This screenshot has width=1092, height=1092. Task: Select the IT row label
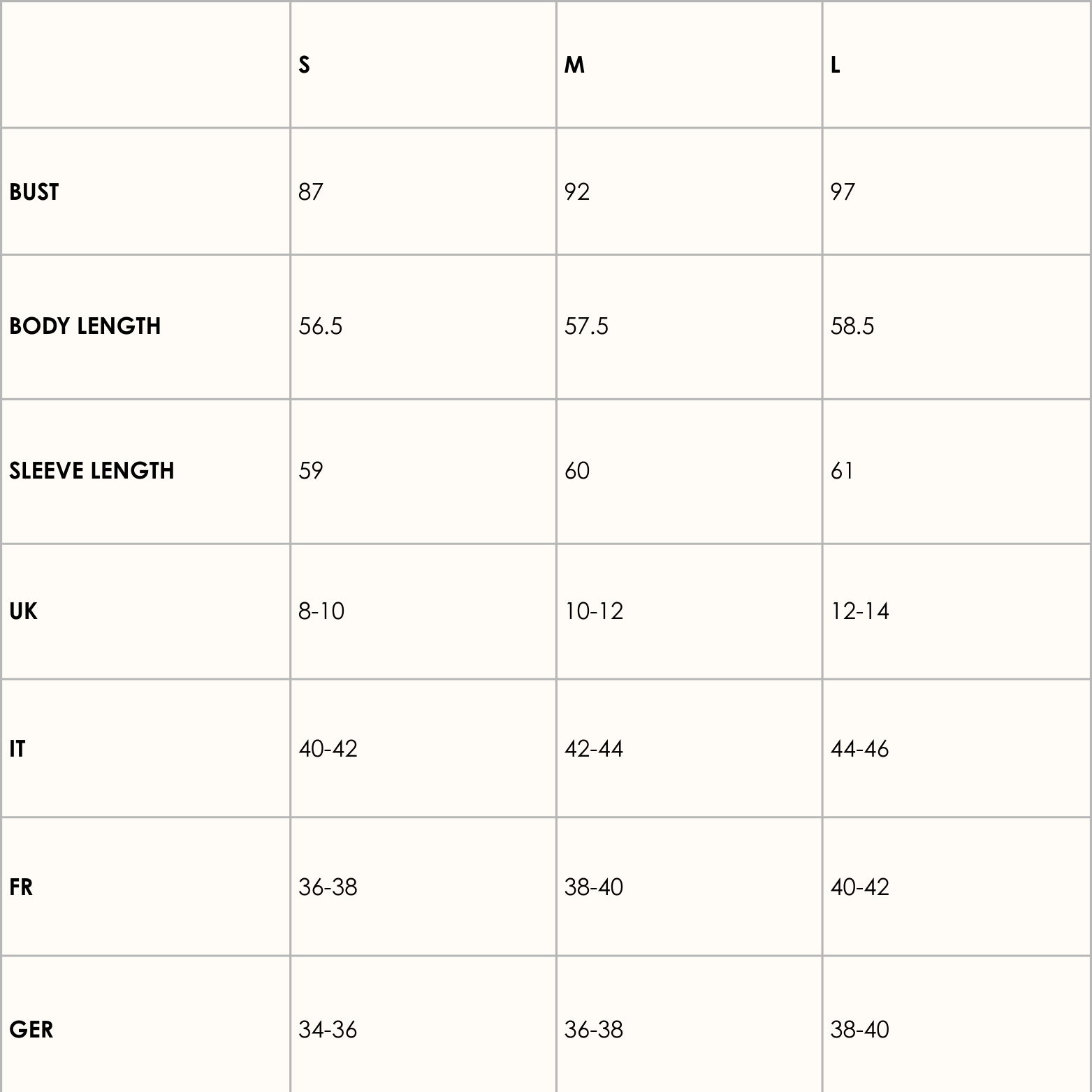[17, 749]
